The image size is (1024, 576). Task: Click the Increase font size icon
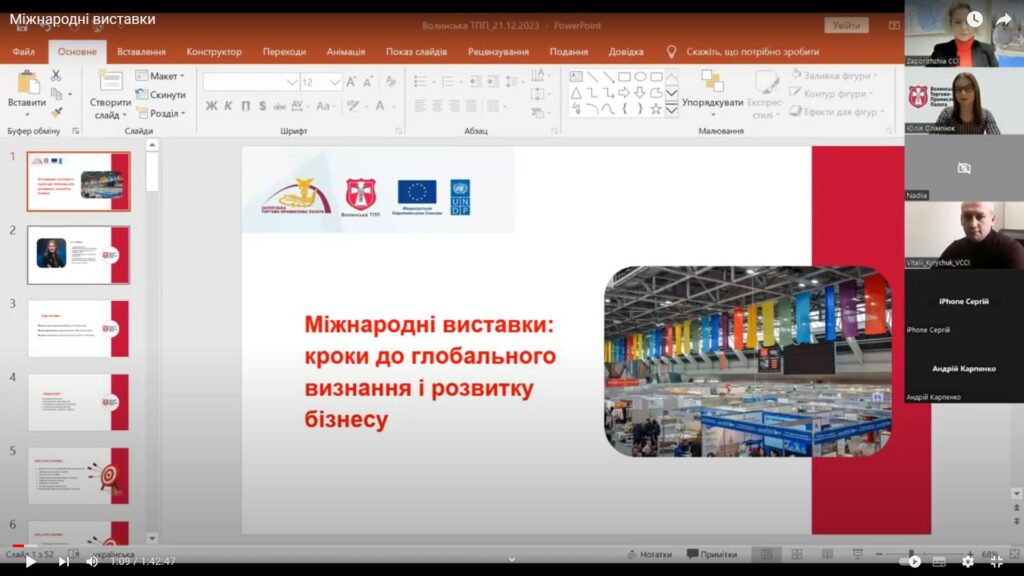coord(351,82)
